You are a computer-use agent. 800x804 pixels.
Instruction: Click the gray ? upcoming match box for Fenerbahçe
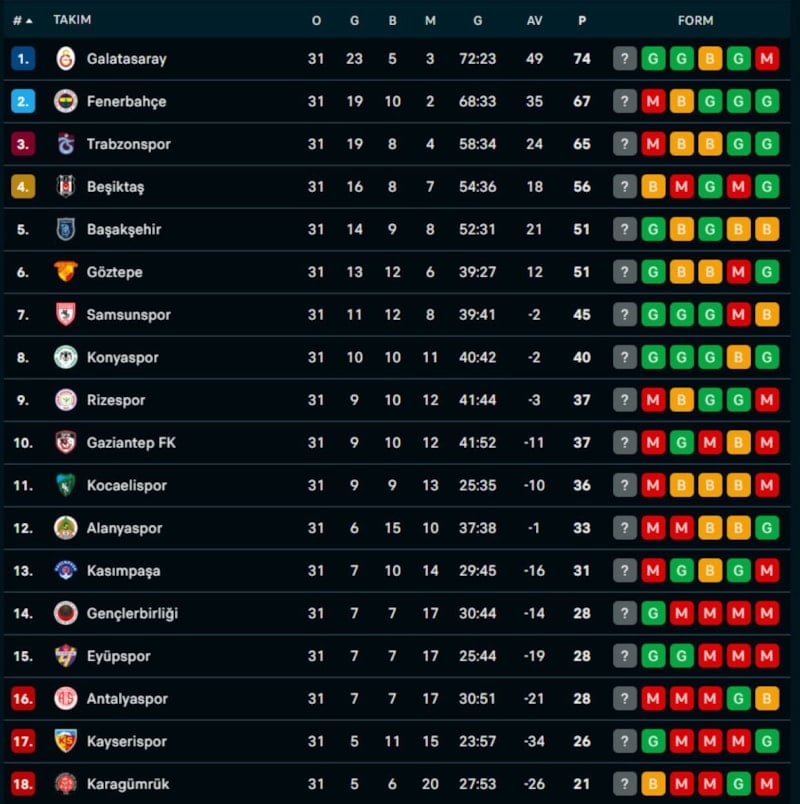[x=625, y=101]
